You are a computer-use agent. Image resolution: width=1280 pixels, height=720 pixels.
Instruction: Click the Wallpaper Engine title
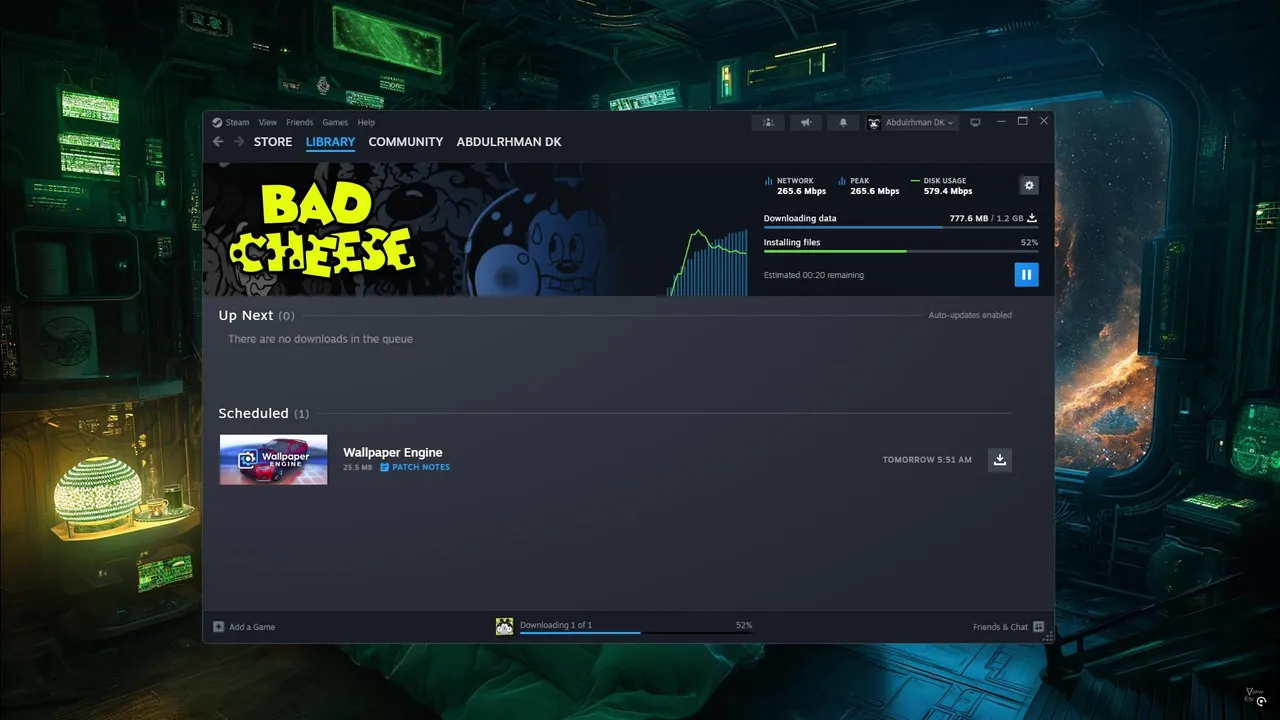[x=392, y=452]
